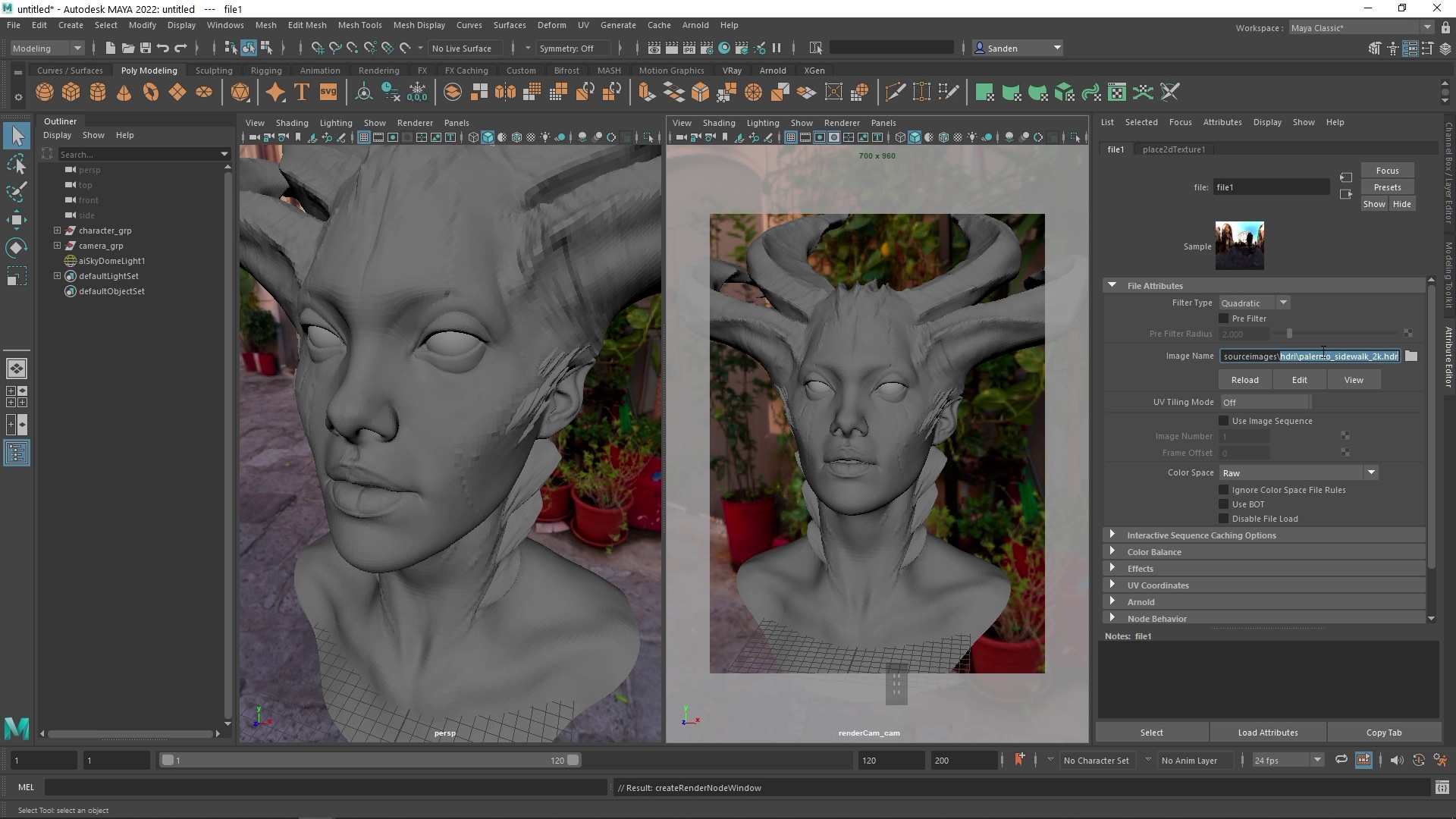Click the Polygon Type tool icon

[301, 91]
